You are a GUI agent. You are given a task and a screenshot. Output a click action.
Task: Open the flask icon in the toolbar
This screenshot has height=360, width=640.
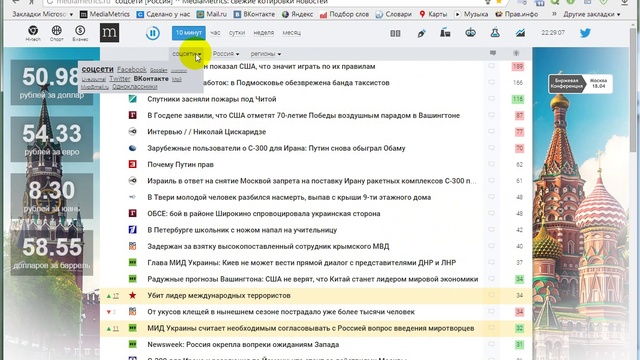tap(495, 33)
